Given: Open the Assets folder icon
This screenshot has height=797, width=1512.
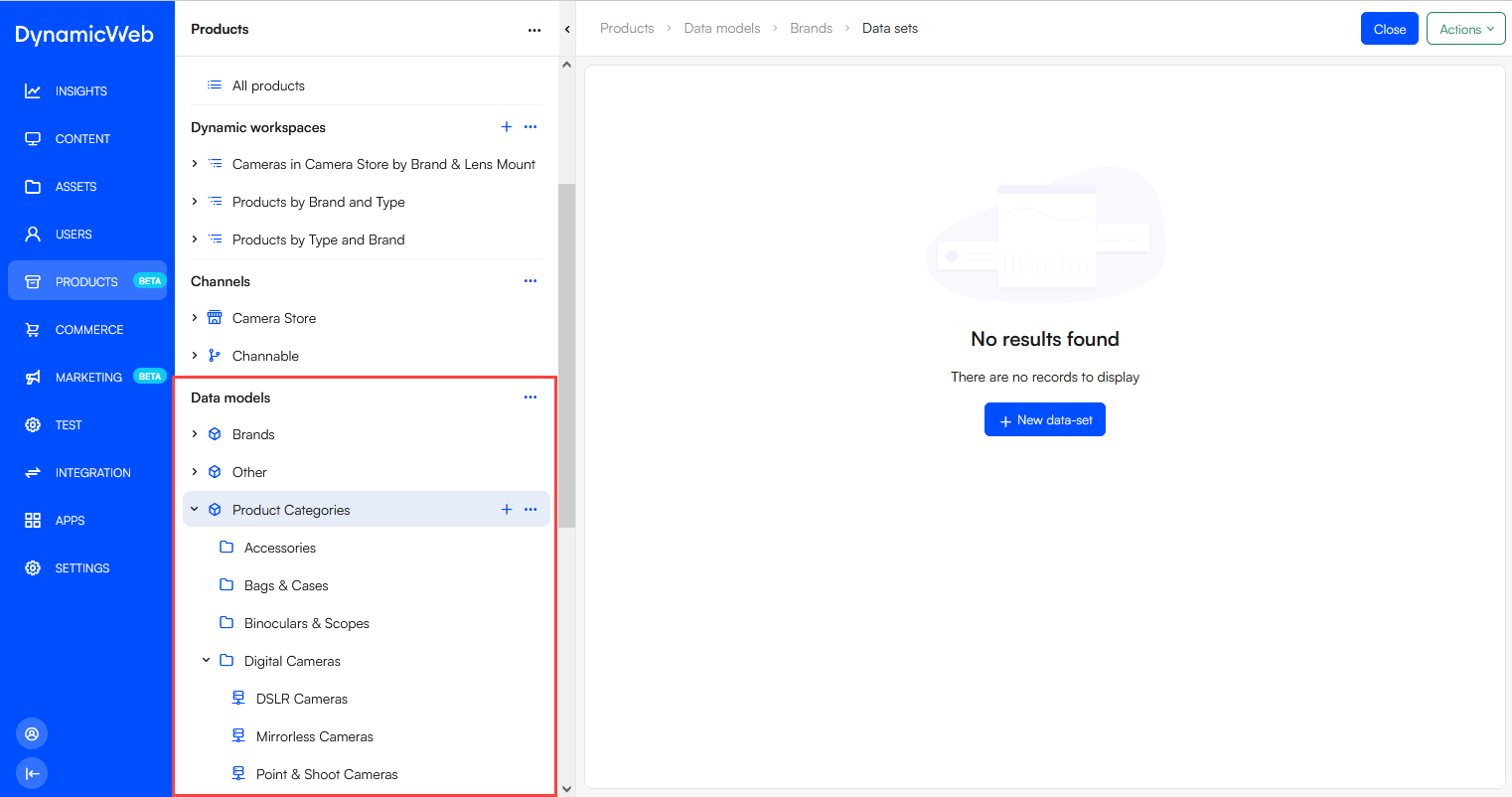Looking at the screenshot, I should tap(33, 187).
